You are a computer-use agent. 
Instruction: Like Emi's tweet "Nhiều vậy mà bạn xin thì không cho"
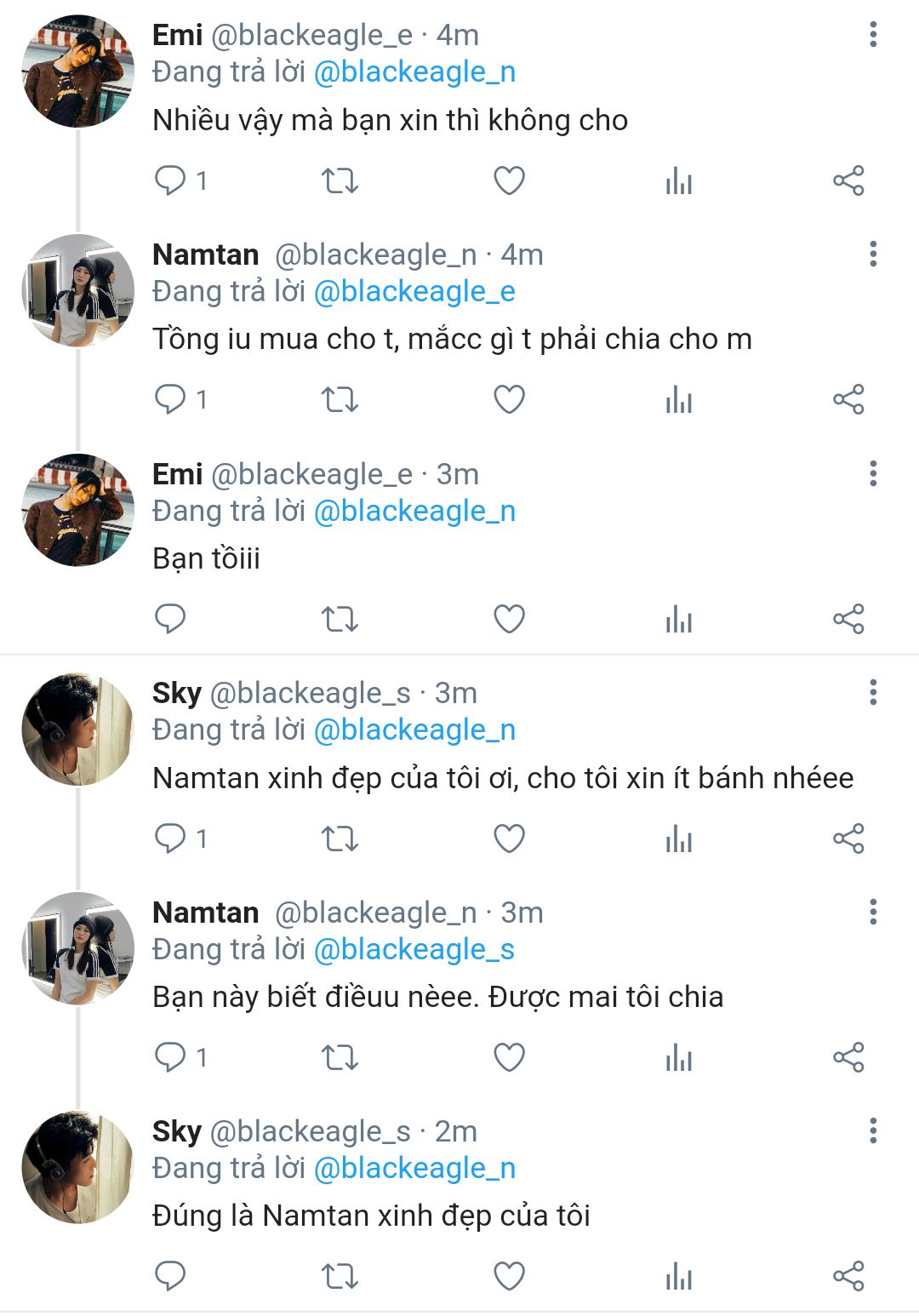509,180
